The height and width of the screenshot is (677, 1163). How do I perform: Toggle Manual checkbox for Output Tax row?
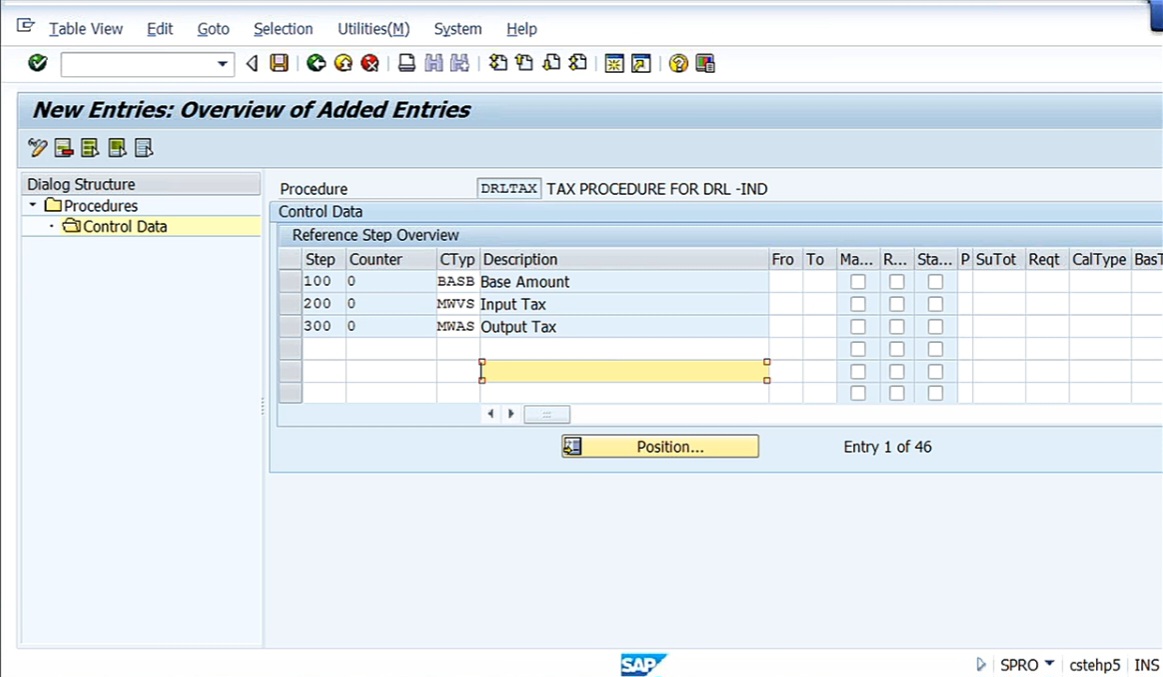coord(858,326)
